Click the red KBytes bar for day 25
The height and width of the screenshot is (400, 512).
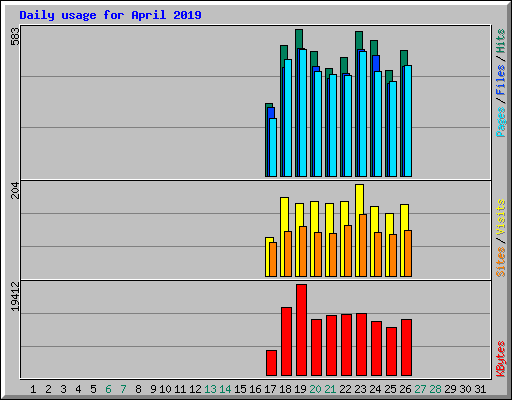391,352
